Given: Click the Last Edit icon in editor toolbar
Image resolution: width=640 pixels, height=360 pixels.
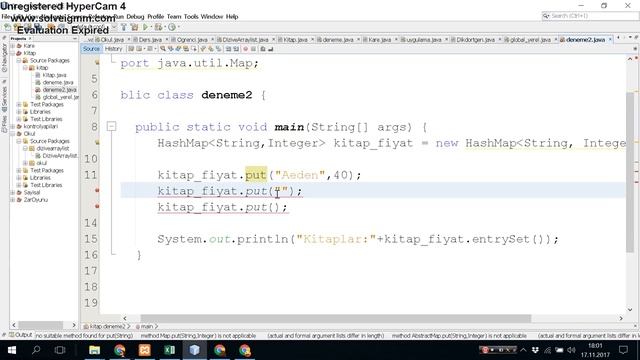Looking at the screenshot, I should (x=131, y=49).
